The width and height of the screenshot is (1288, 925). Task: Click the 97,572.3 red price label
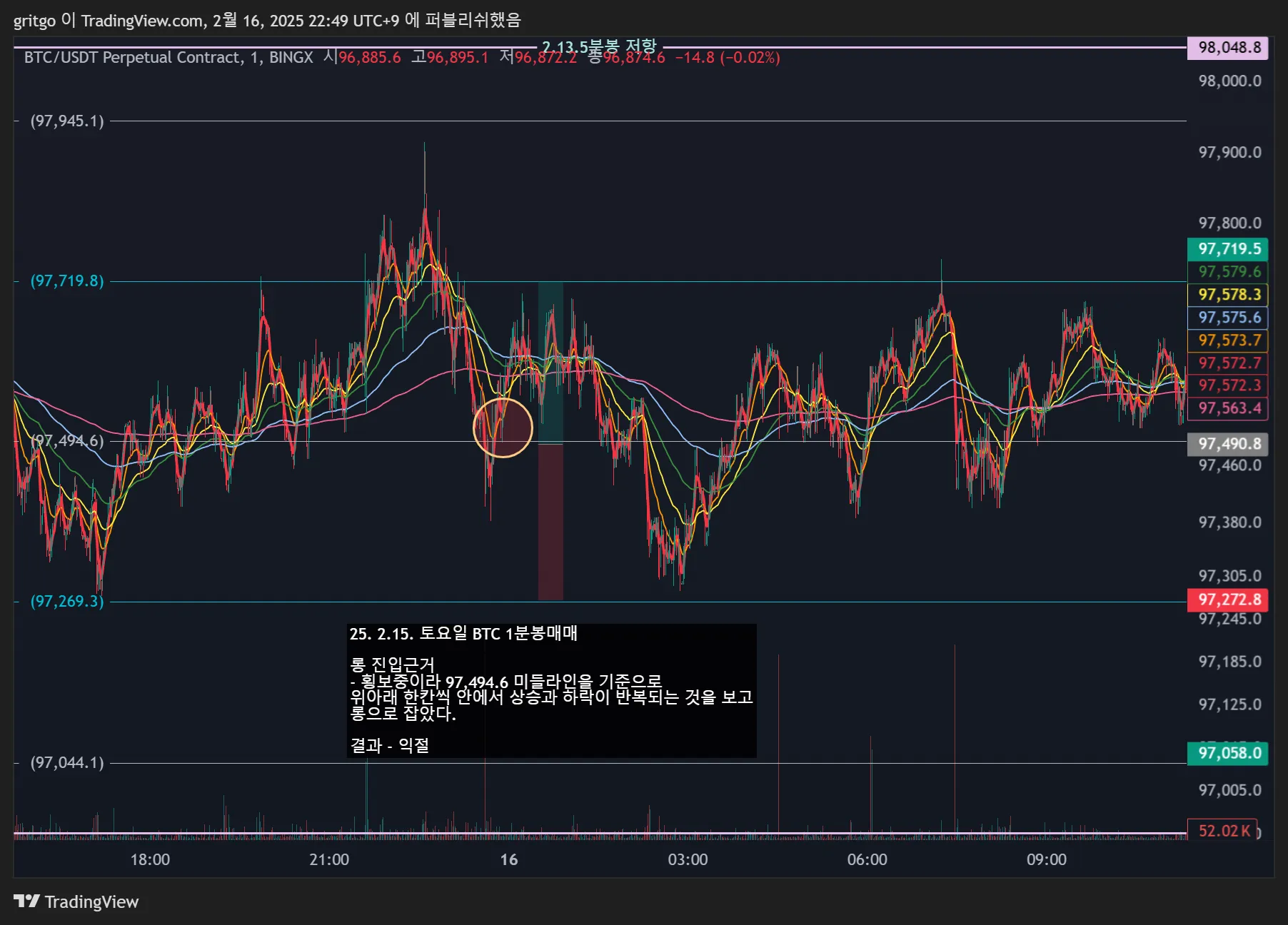tap(1228, 385)
